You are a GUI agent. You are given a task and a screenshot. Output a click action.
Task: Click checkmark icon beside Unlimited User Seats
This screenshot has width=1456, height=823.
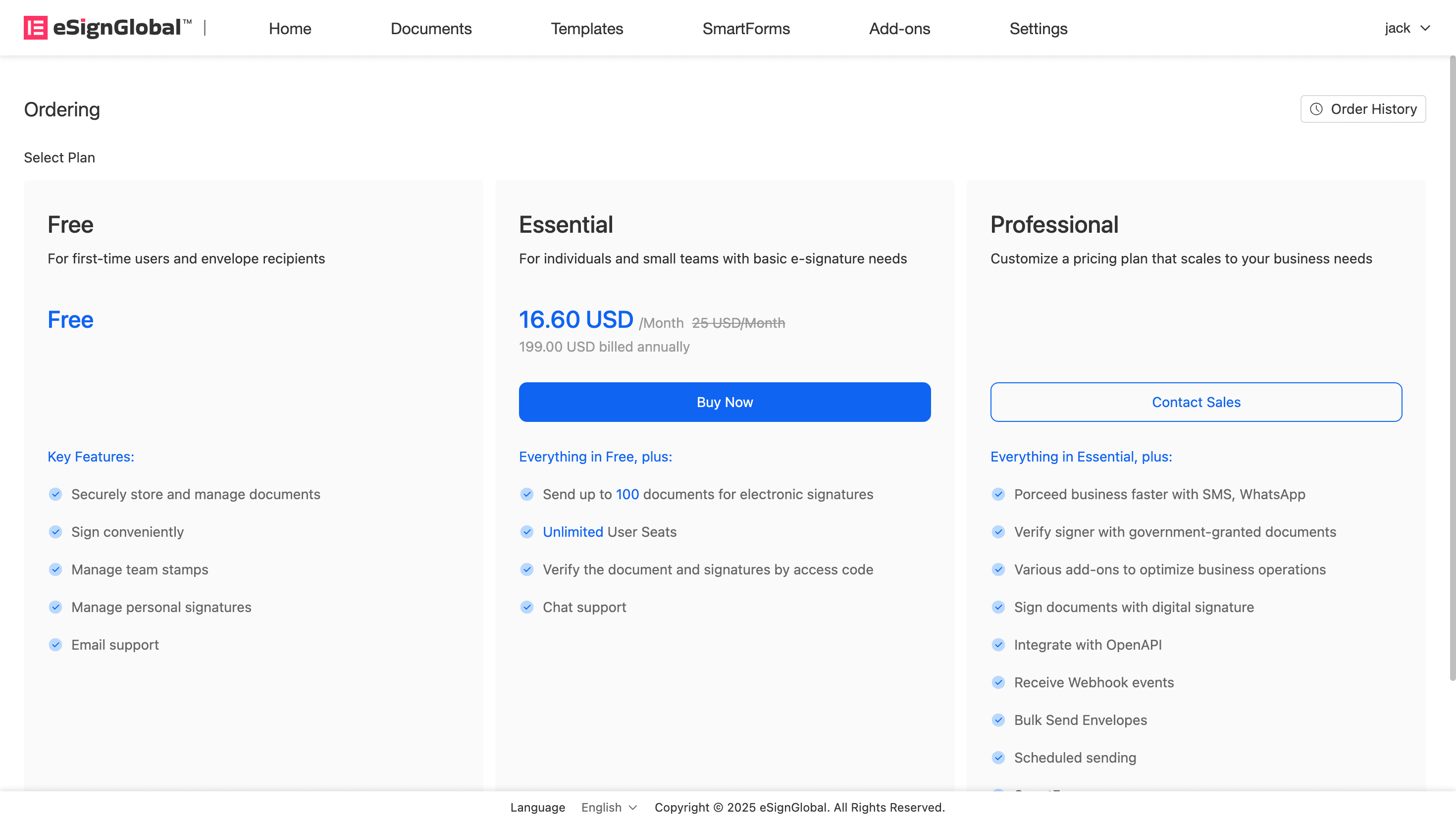point(527,532)
